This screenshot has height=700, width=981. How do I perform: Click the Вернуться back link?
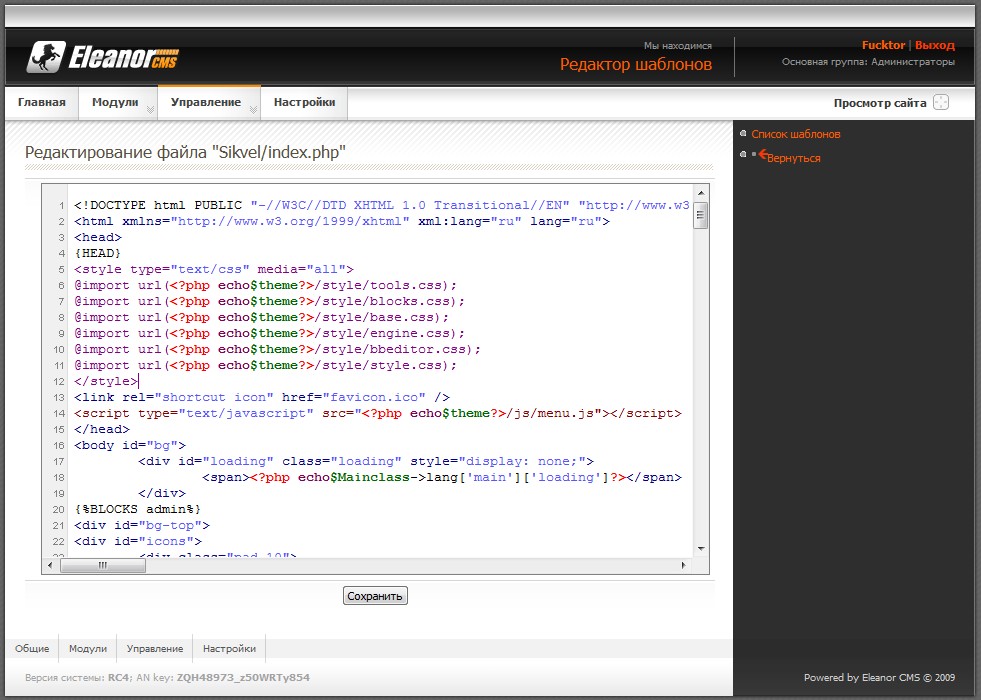point(793,158)
